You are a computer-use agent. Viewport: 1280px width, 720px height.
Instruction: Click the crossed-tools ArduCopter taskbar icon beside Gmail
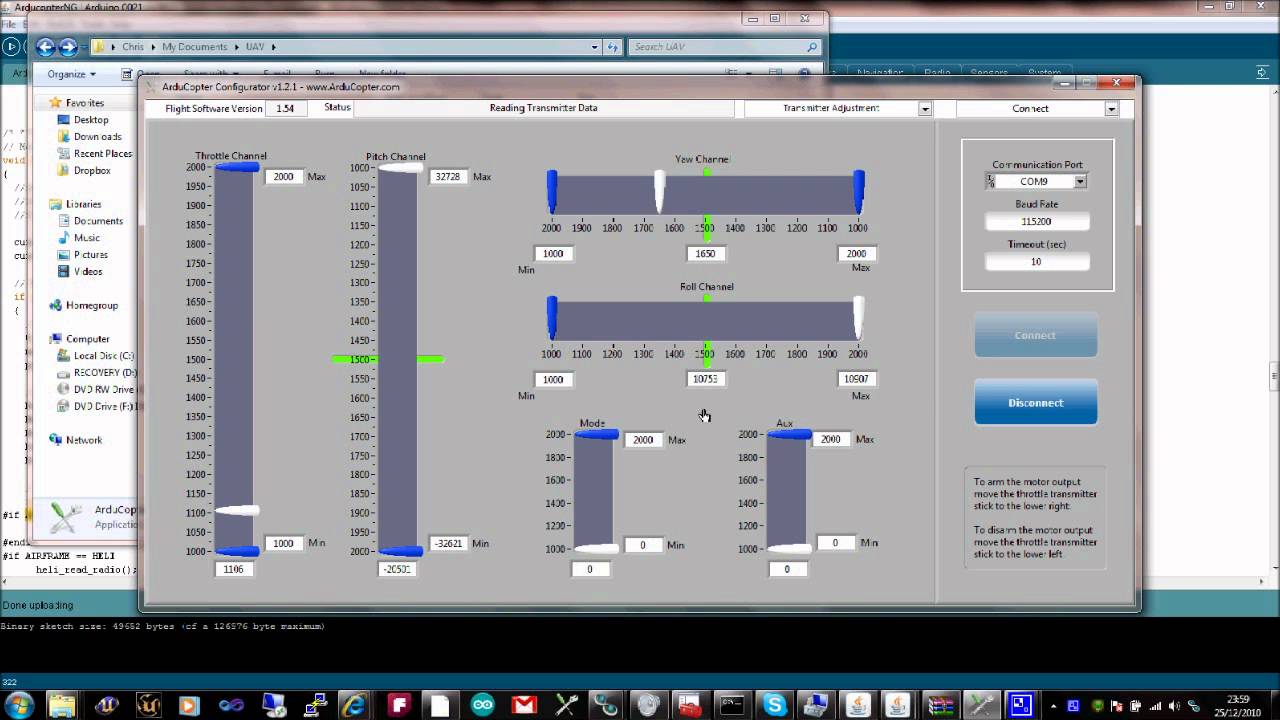[x=566, y=705]
